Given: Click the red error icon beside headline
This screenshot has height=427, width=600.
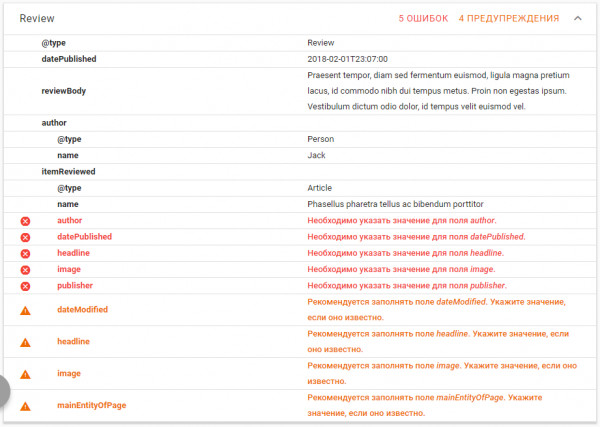Looking at the screenshot, I should pos(25,254).
